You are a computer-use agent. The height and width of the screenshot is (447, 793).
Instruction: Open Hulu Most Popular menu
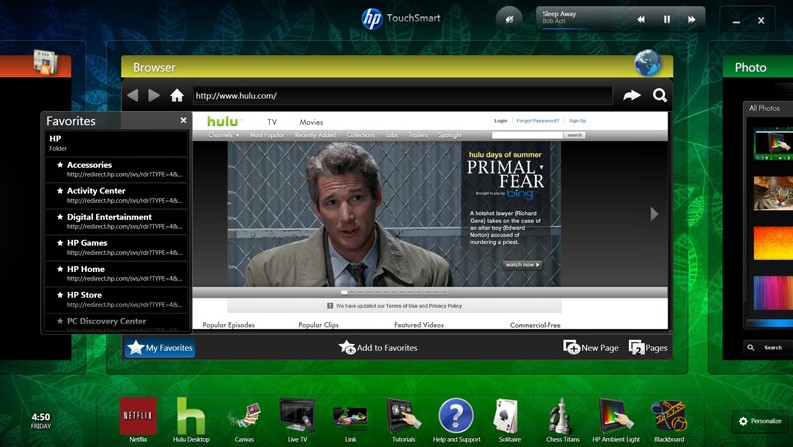(267, 135)
